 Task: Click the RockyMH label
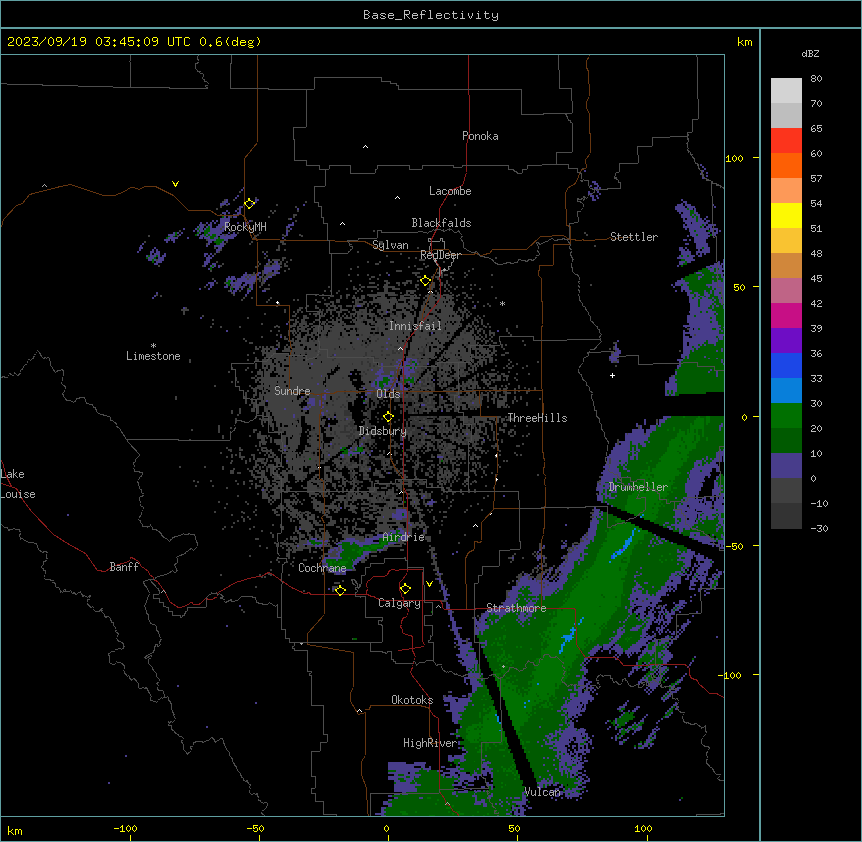click(x=245, y=227)
